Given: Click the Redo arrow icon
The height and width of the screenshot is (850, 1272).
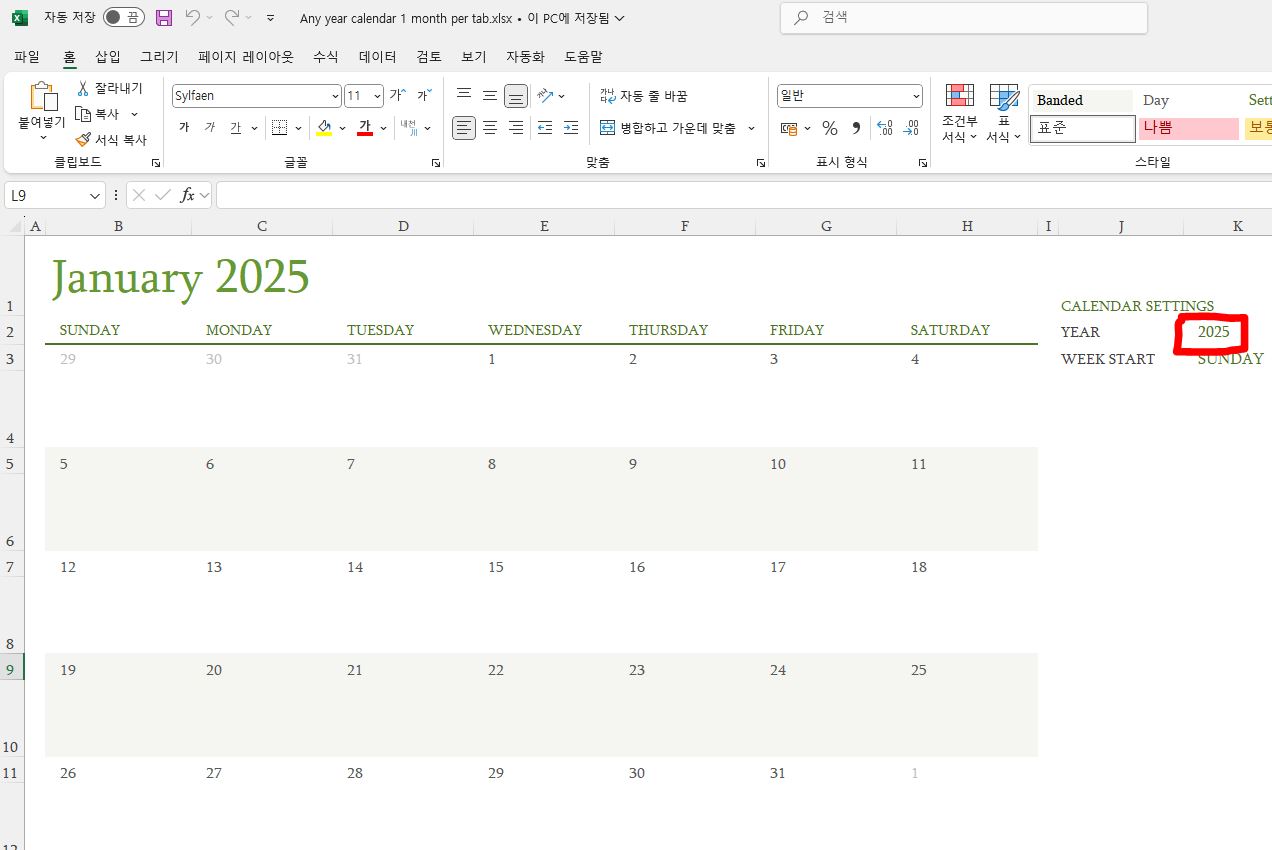Looking at the screenshot, I should pyautogui.click(x=232, y=18).
